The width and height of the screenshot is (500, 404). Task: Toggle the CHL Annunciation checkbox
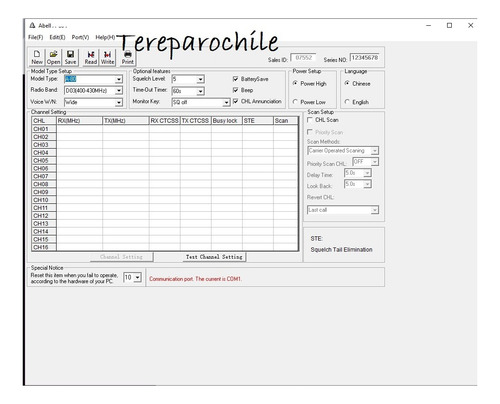[x=236, y=101]
